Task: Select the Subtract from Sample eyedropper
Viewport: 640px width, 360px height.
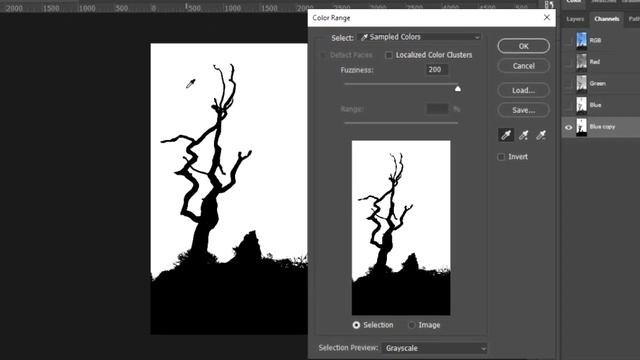Action: point(541,135)
